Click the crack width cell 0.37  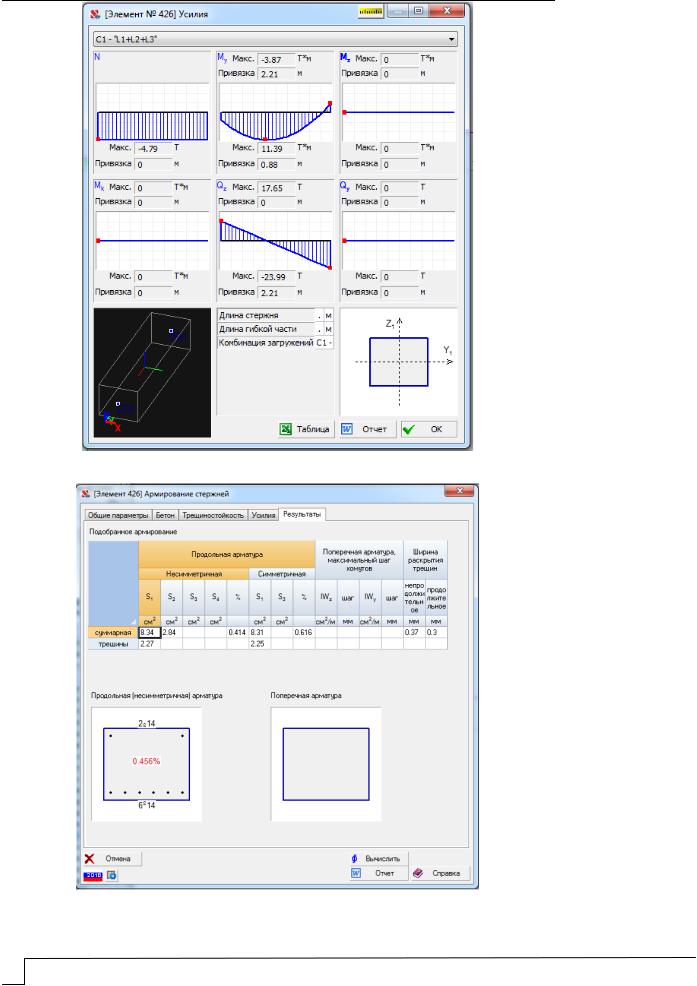(x=413, y=633)
